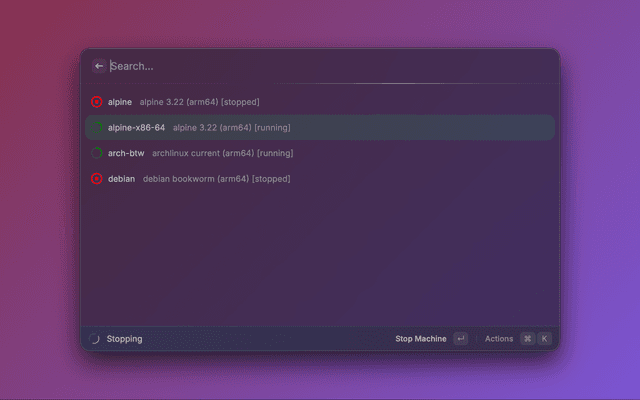Open the Actions menu

coord(499,339)
